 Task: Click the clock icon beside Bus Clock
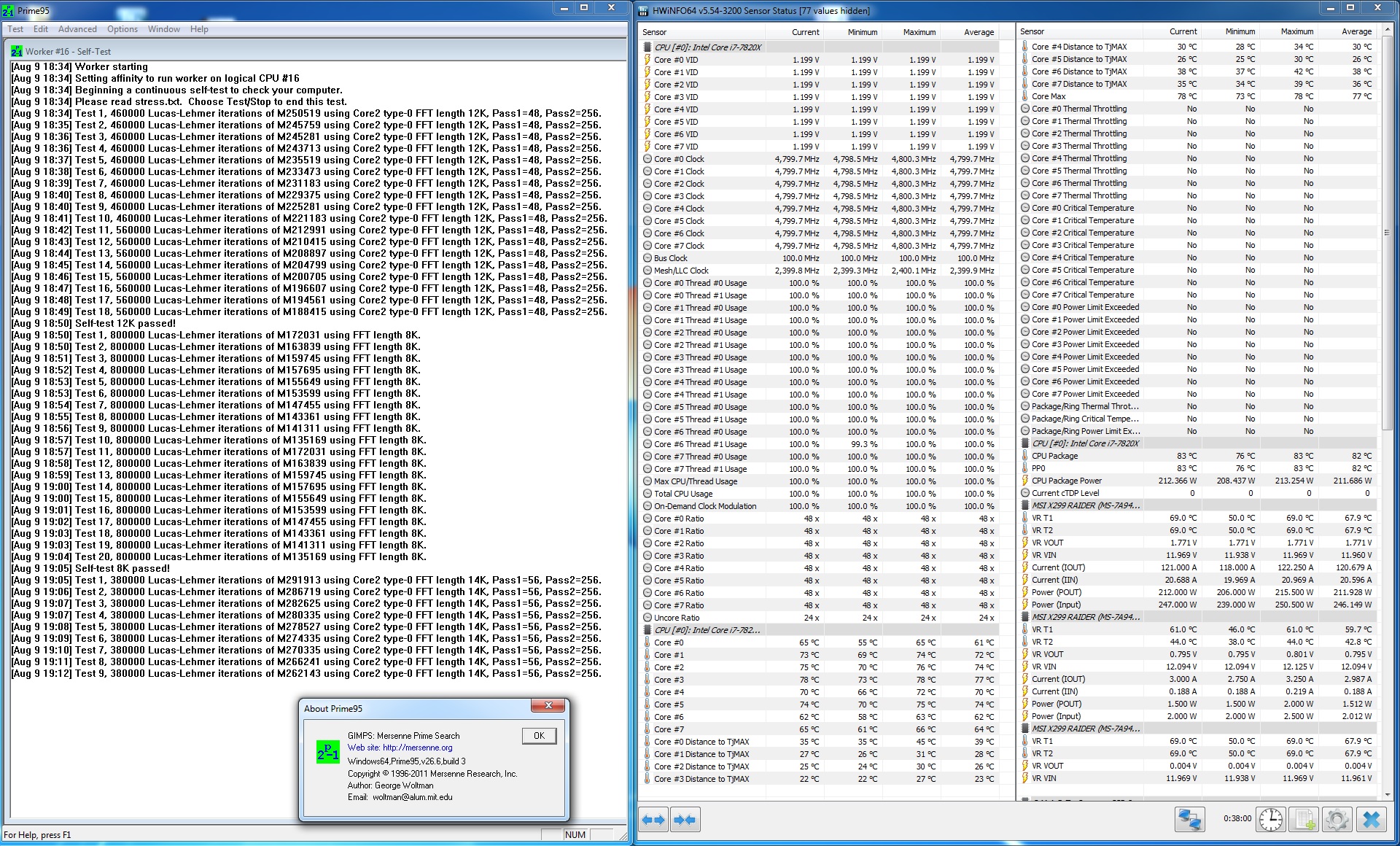click(x=647, y=258)
